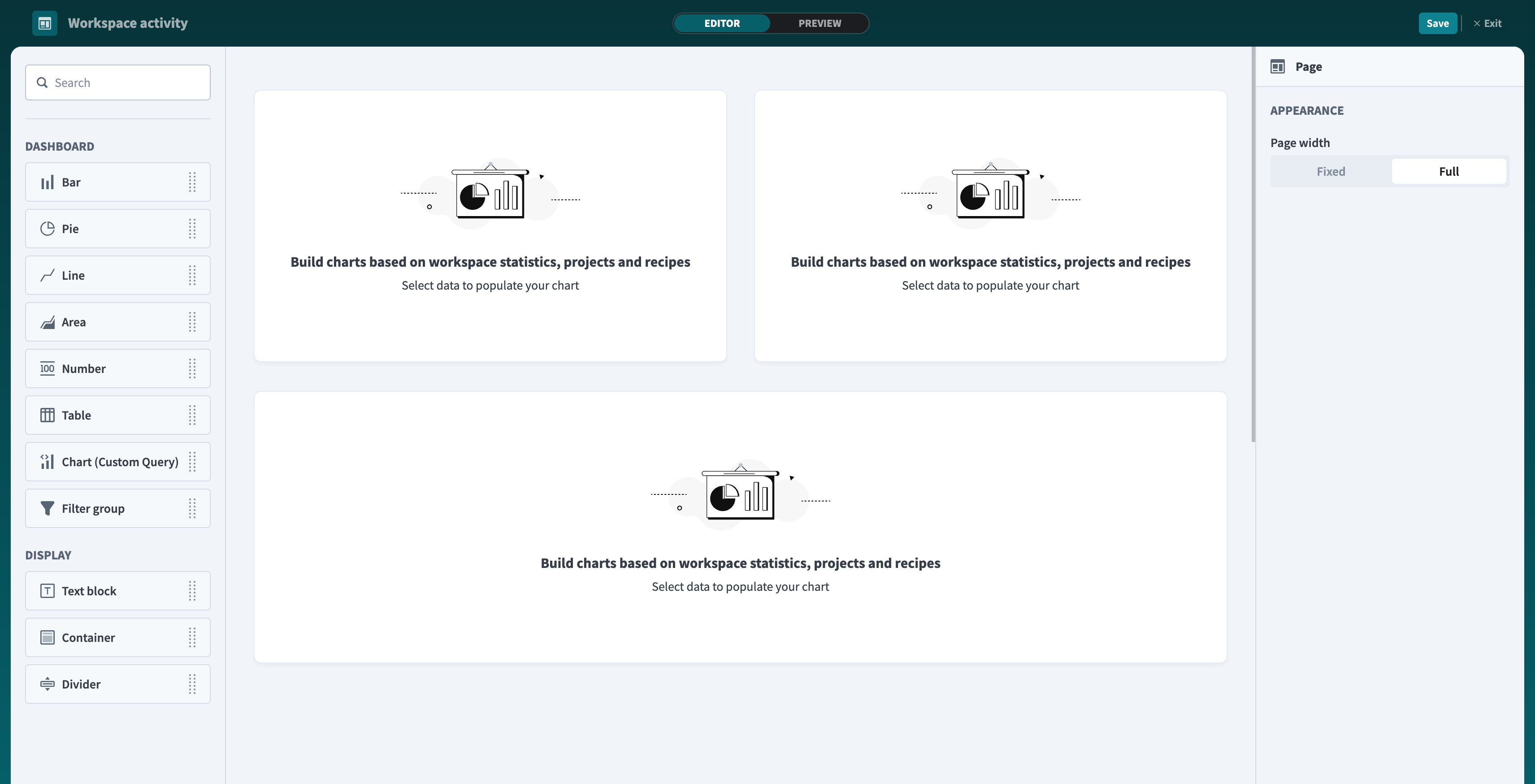Select the Table widget icon
Screen dimensions: 1535x784
[47, 415]
